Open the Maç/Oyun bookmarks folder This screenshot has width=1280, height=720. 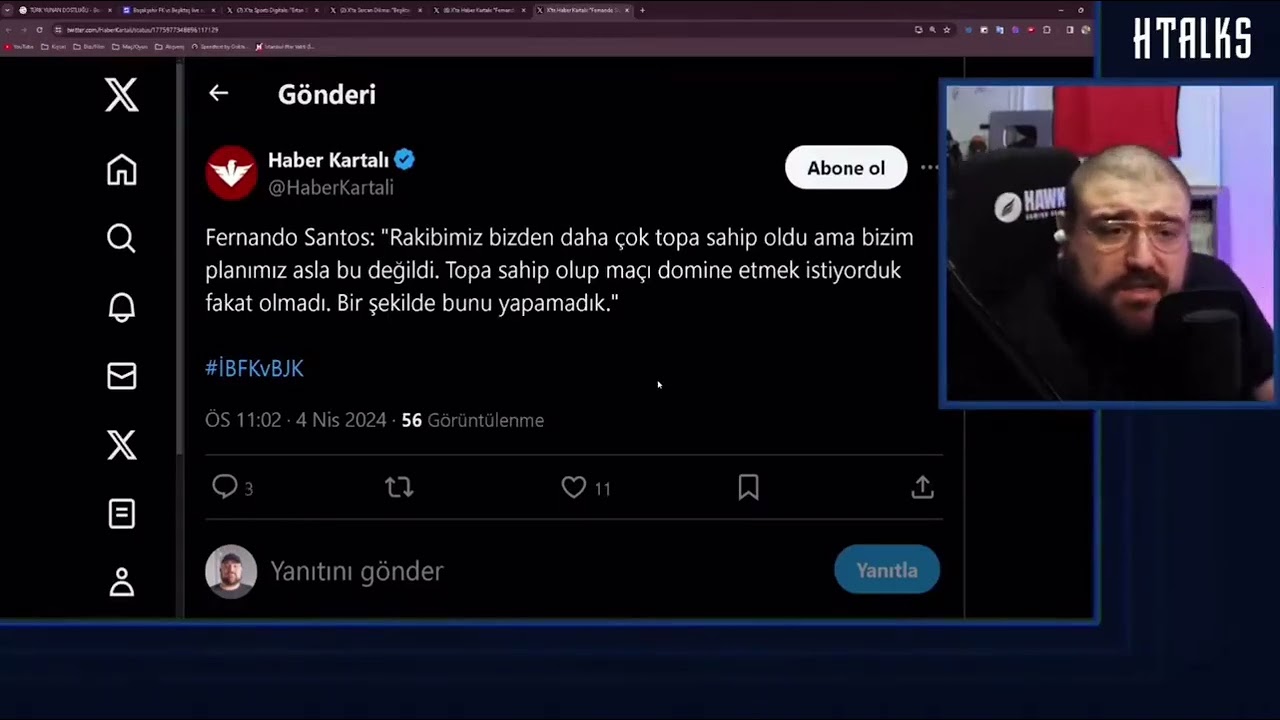tap(130, 47)
